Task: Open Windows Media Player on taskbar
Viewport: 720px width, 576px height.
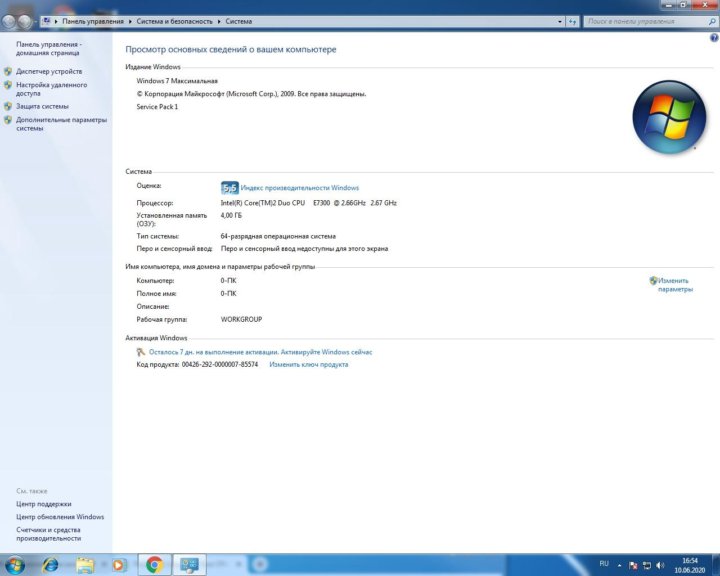Action: pyautogui.click(x=118, y=565)
